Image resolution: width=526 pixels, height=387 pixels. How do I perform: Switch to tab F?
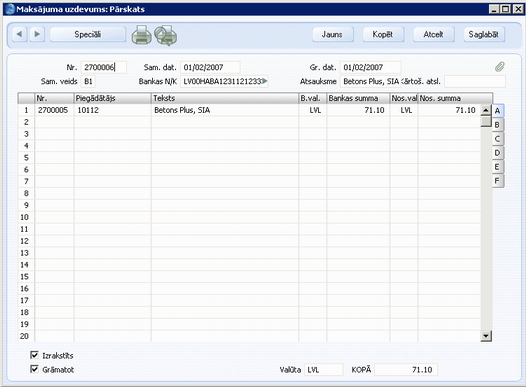(497, 181)
